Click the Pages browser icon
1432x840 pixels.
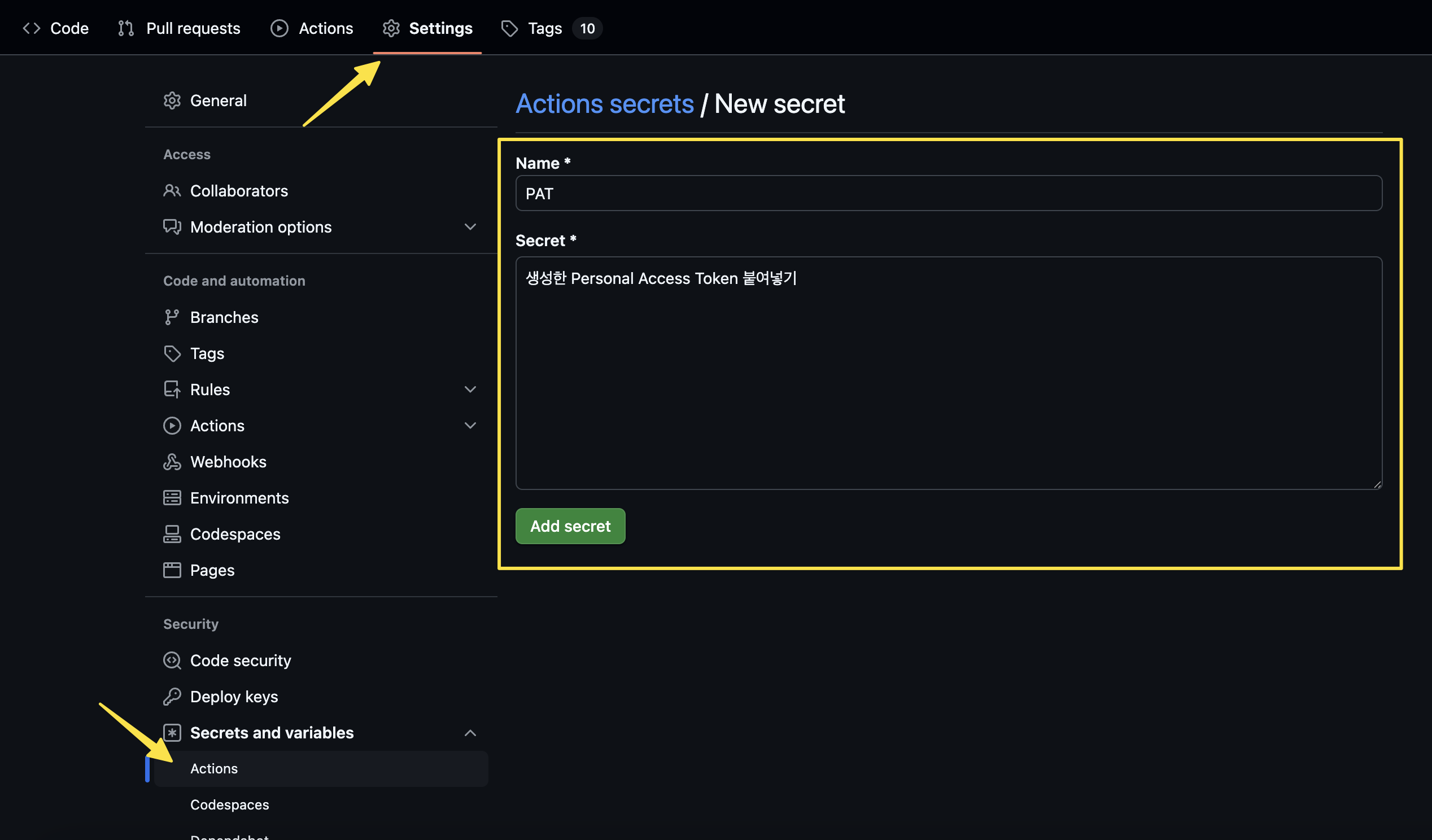[x=172, y=570]
